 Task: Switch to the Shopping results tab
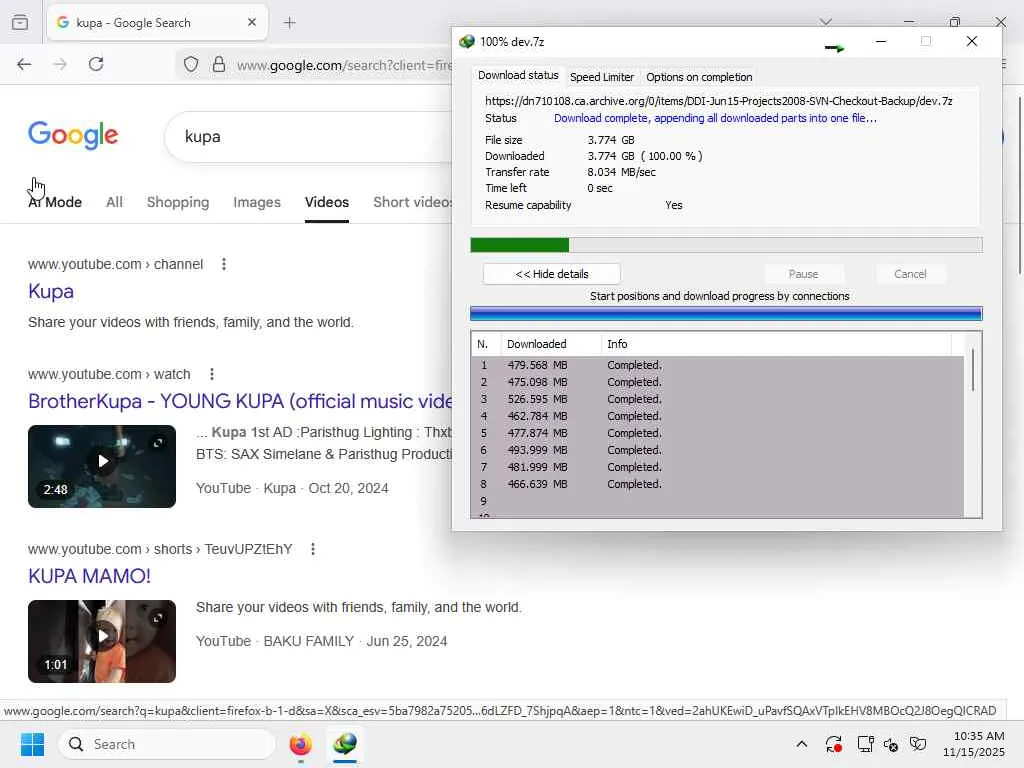(x=178, y=202)
